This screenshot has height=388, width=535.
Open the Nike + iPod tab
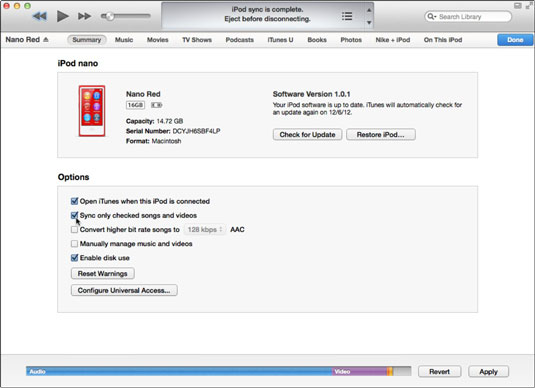pyautogui.click(x=393, y=40)
